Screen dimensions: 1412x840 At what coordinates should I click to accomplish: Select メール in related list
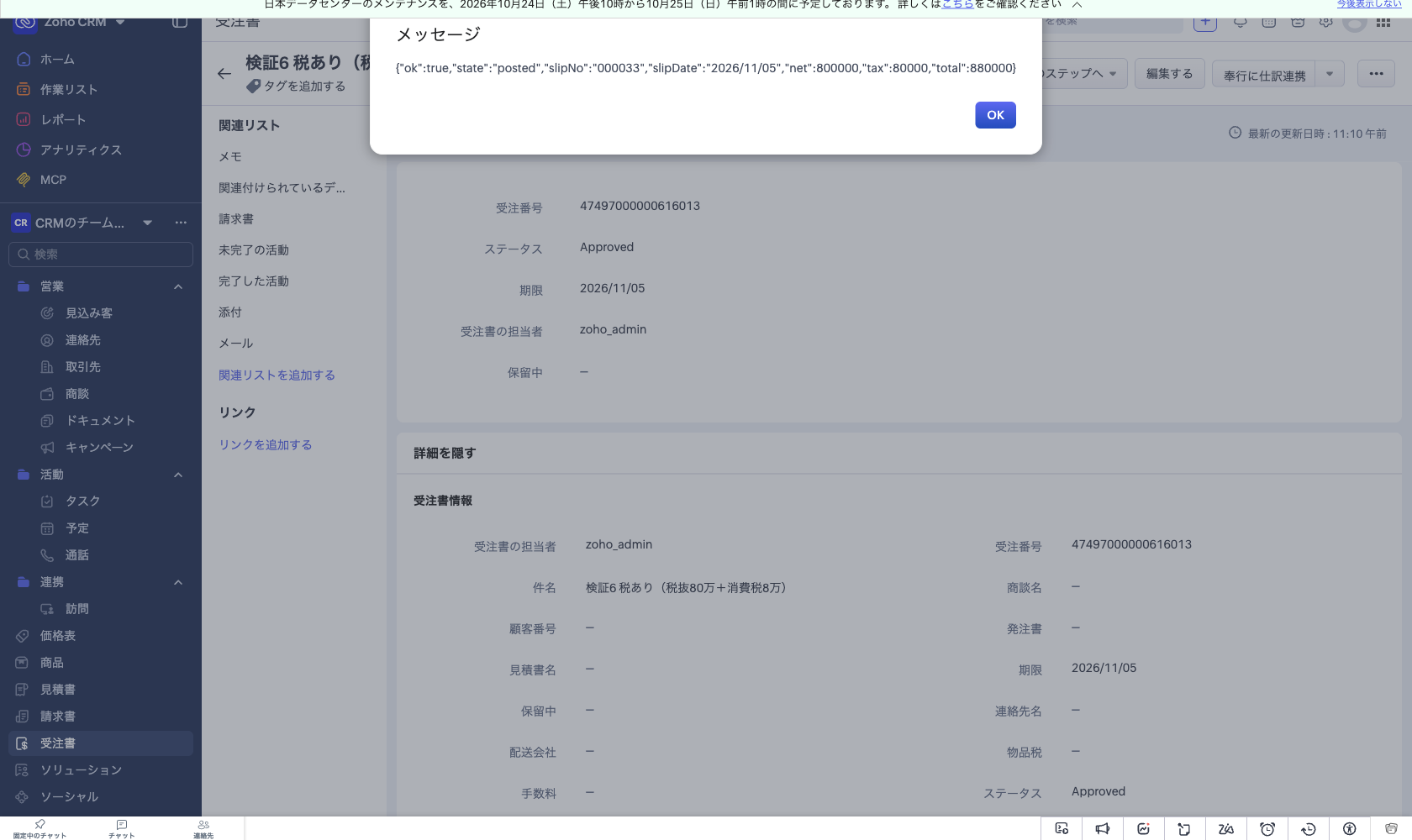click(236, 344)
